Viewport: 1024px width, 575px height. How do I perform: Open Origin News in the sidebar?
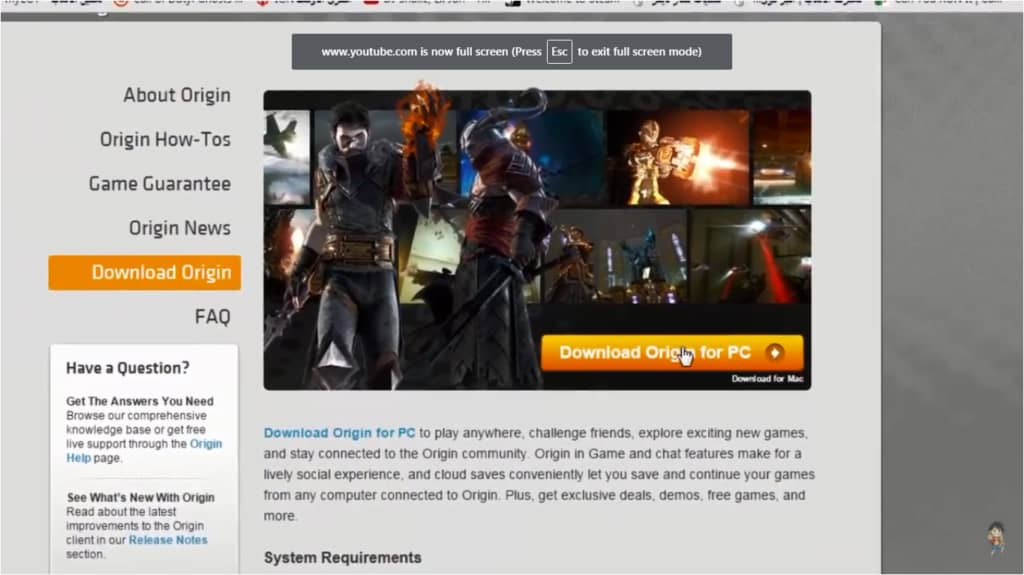179,228
